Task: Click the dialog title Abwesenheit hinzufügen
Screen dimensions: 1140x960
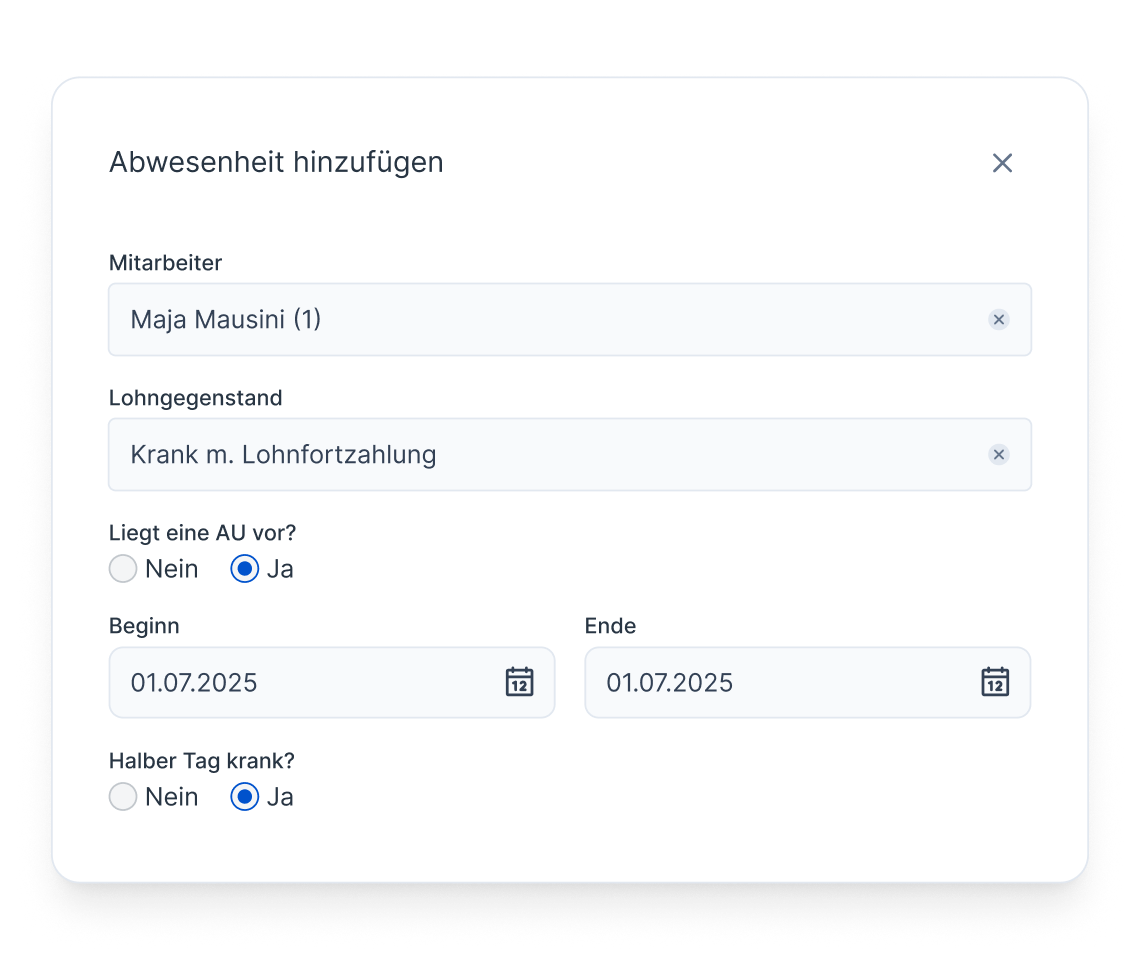Action: click(x=276, y=162)
